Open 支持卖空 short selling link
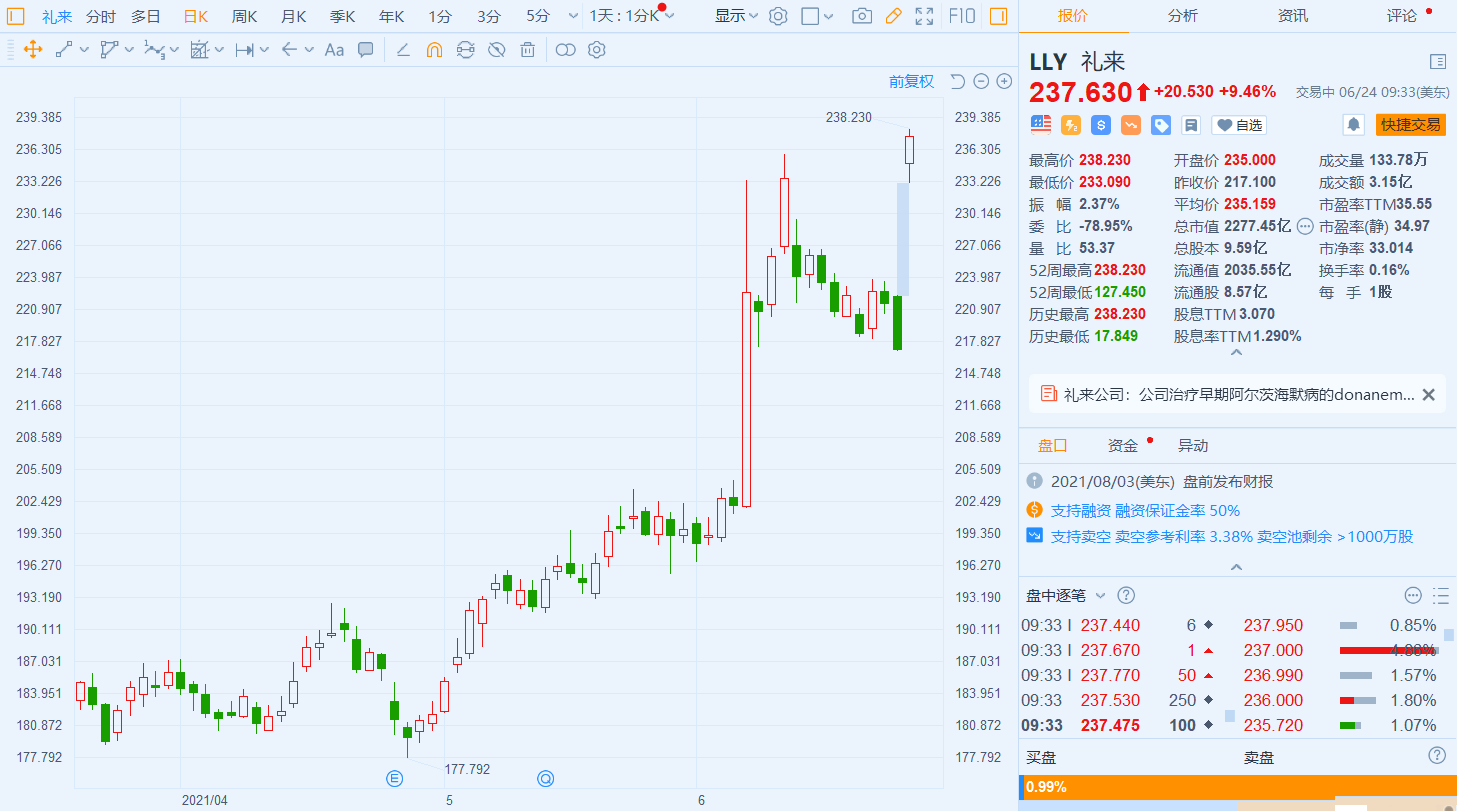Image resolution: width=1457 pixels, height=811 pixels. coord(1231,536)
